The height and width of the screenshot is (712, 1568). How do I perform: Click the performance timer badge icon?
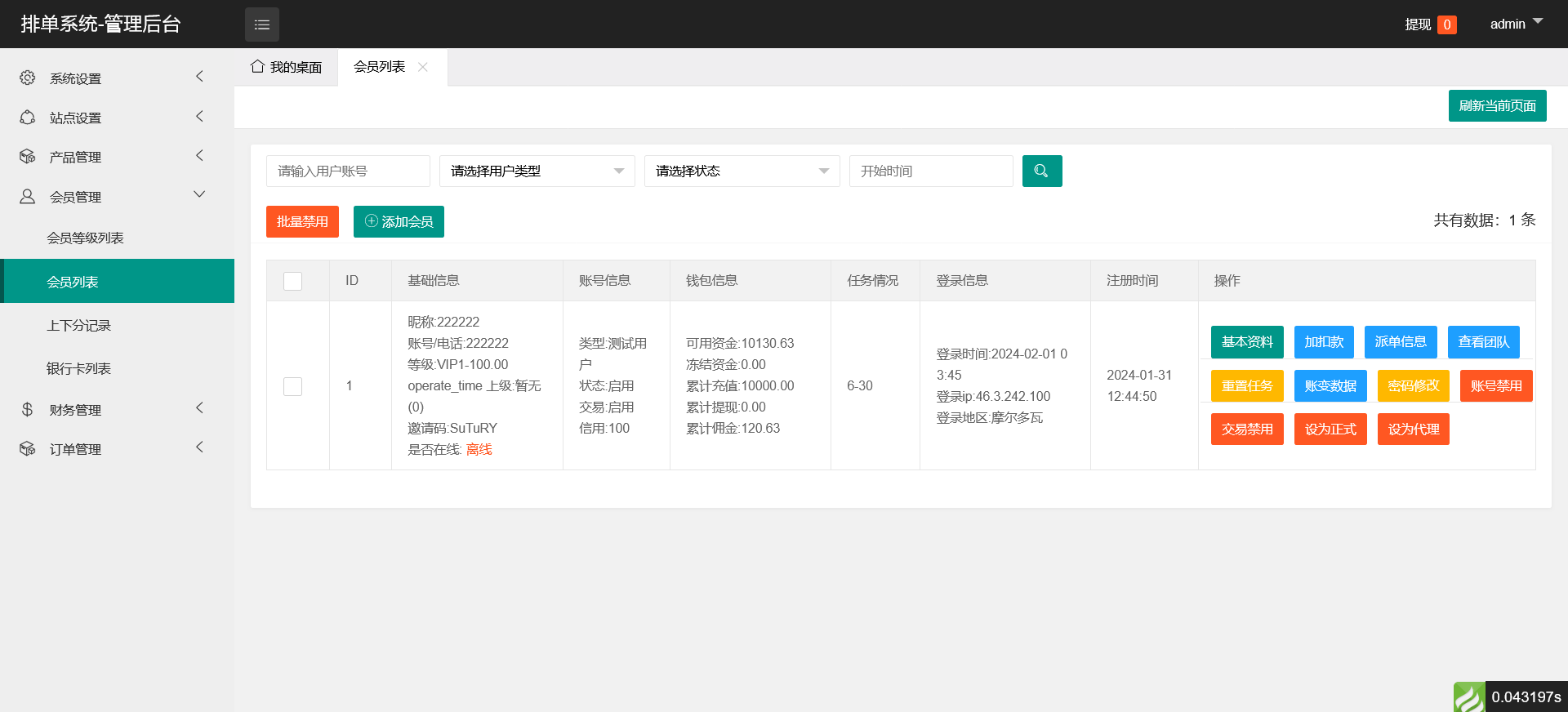1469,697
